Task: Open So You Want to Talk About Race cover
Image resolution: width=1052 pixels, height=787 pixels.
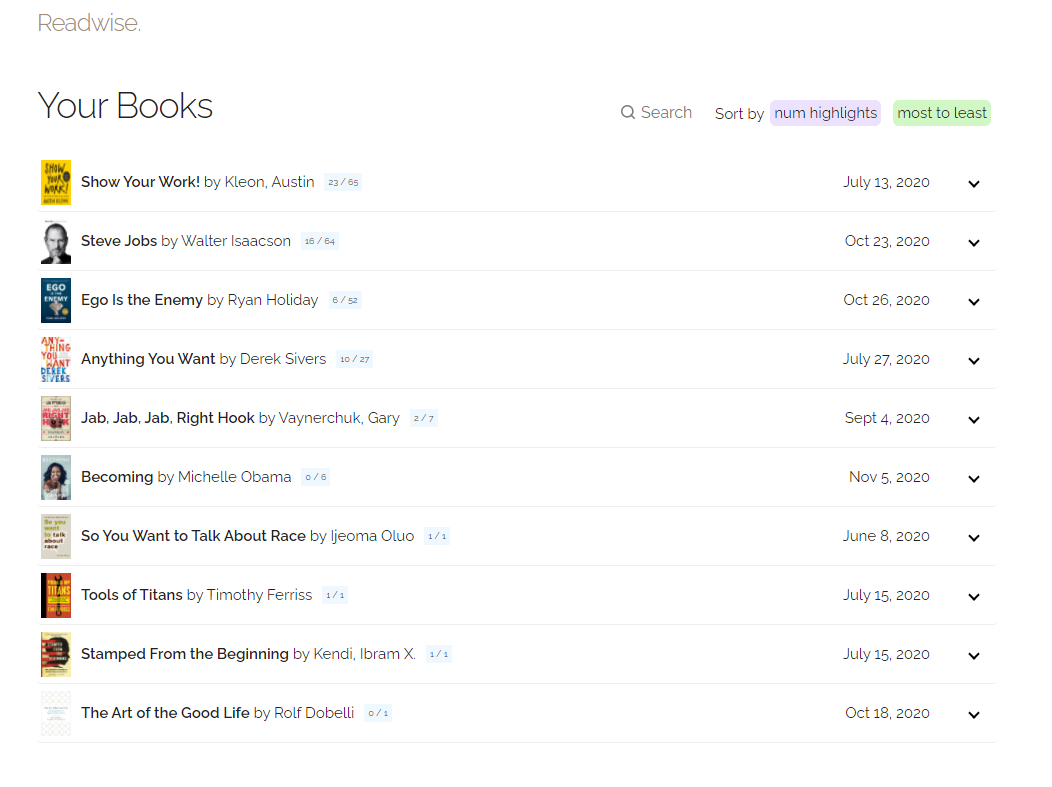Action: (x=56, y=537)
